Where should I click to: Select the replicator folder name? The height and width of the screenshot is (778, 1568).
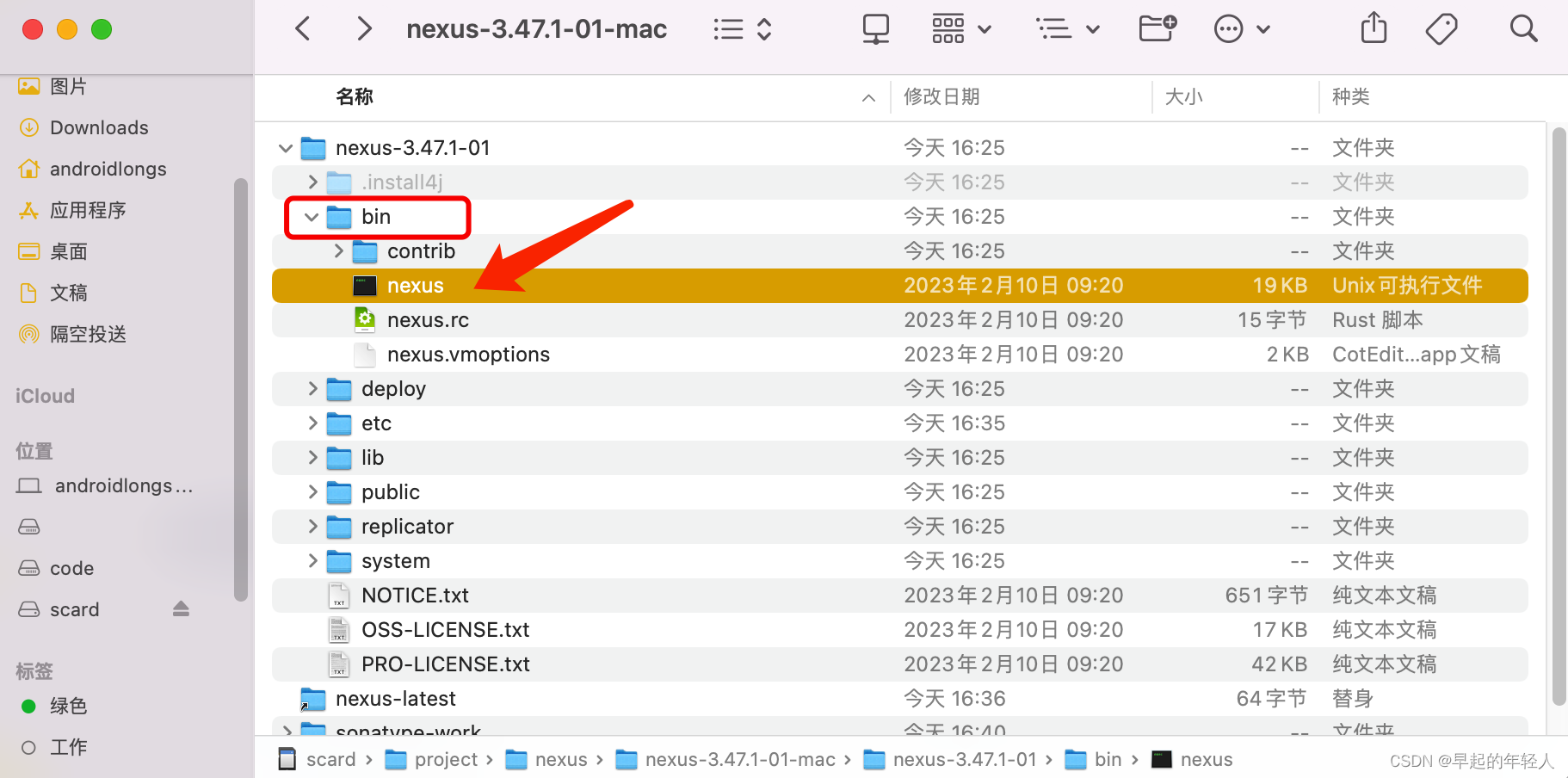pyautogui.click(x=407, y=527)
